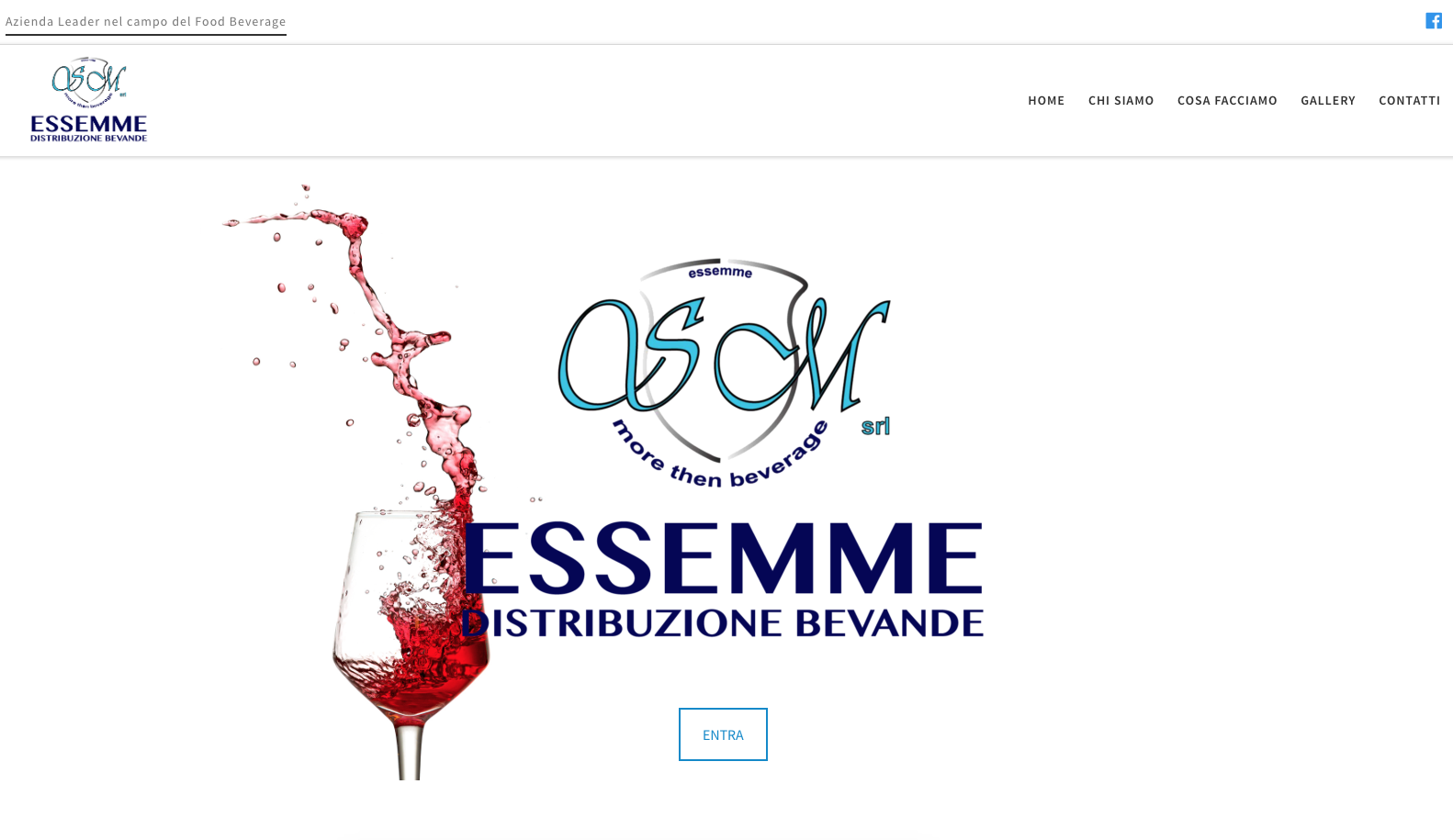The height and width of the screenshot is (840, 1453).
Task: Open the COSA FACCIAMO menu item
Action: (x=1227, y=100)
